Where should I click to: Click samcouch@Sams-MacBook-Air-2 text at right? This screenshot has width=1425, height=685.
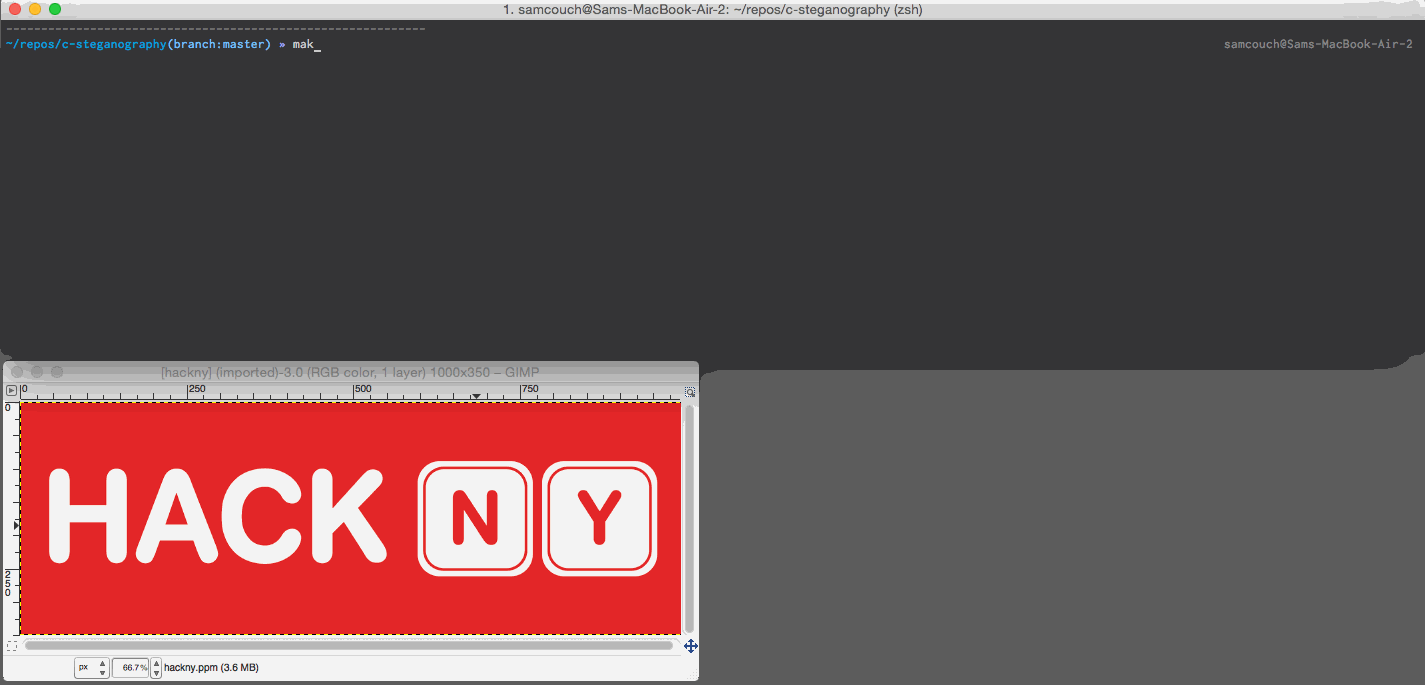(1318, 45)
